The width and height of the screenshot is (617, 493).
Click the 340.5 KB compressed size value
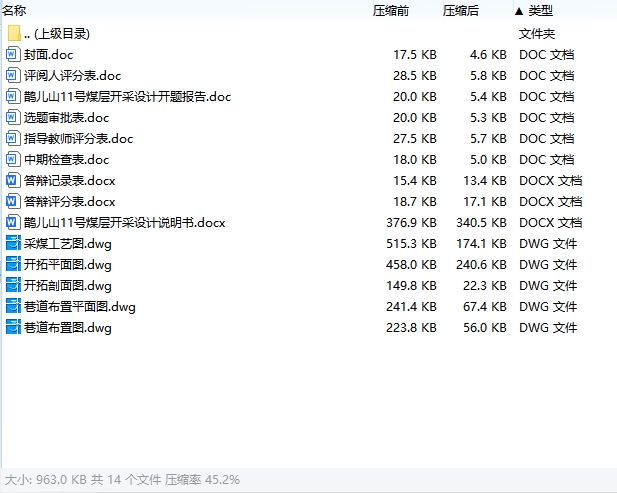pyautogui.click(x=481, y=223)
